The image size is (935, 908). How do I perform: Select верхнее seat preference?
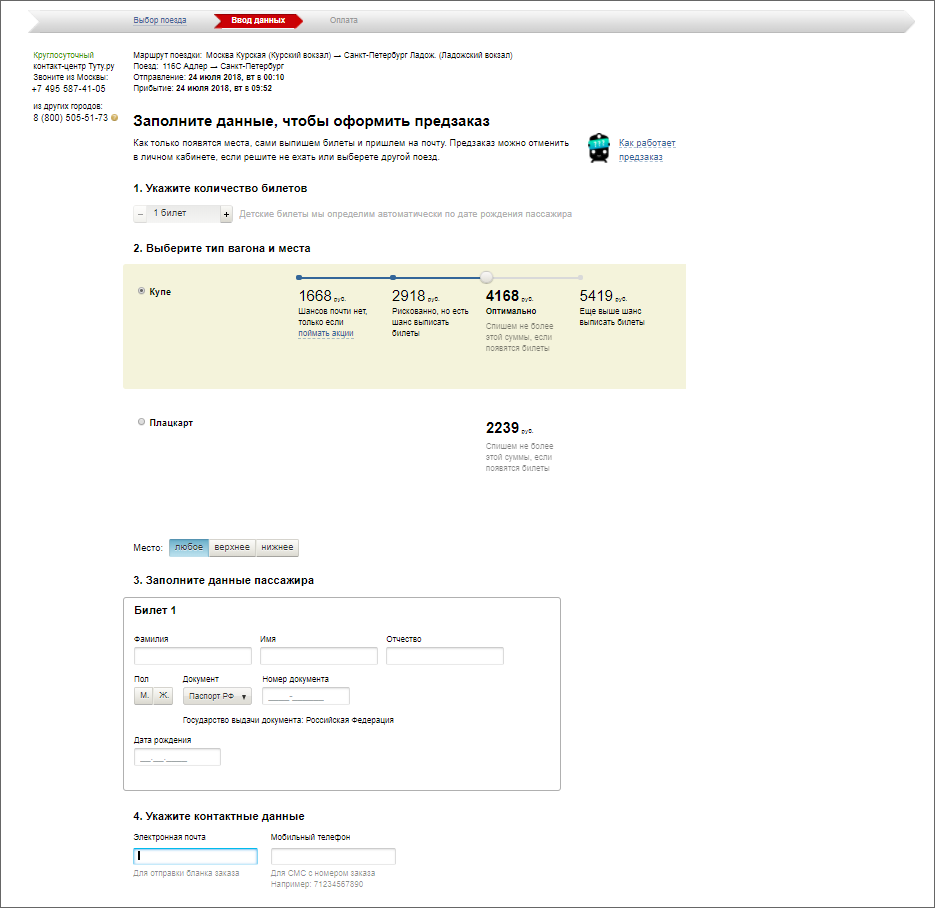click(x=232, y=548)
